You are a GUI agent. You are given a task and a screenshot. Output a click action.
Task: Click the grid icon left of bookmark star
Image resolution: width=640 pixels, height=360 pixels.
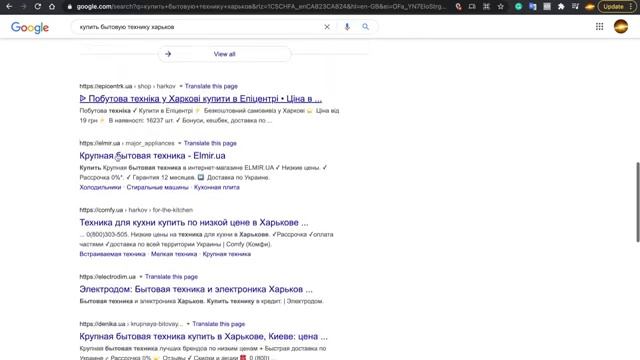click(x=487, y=7)
